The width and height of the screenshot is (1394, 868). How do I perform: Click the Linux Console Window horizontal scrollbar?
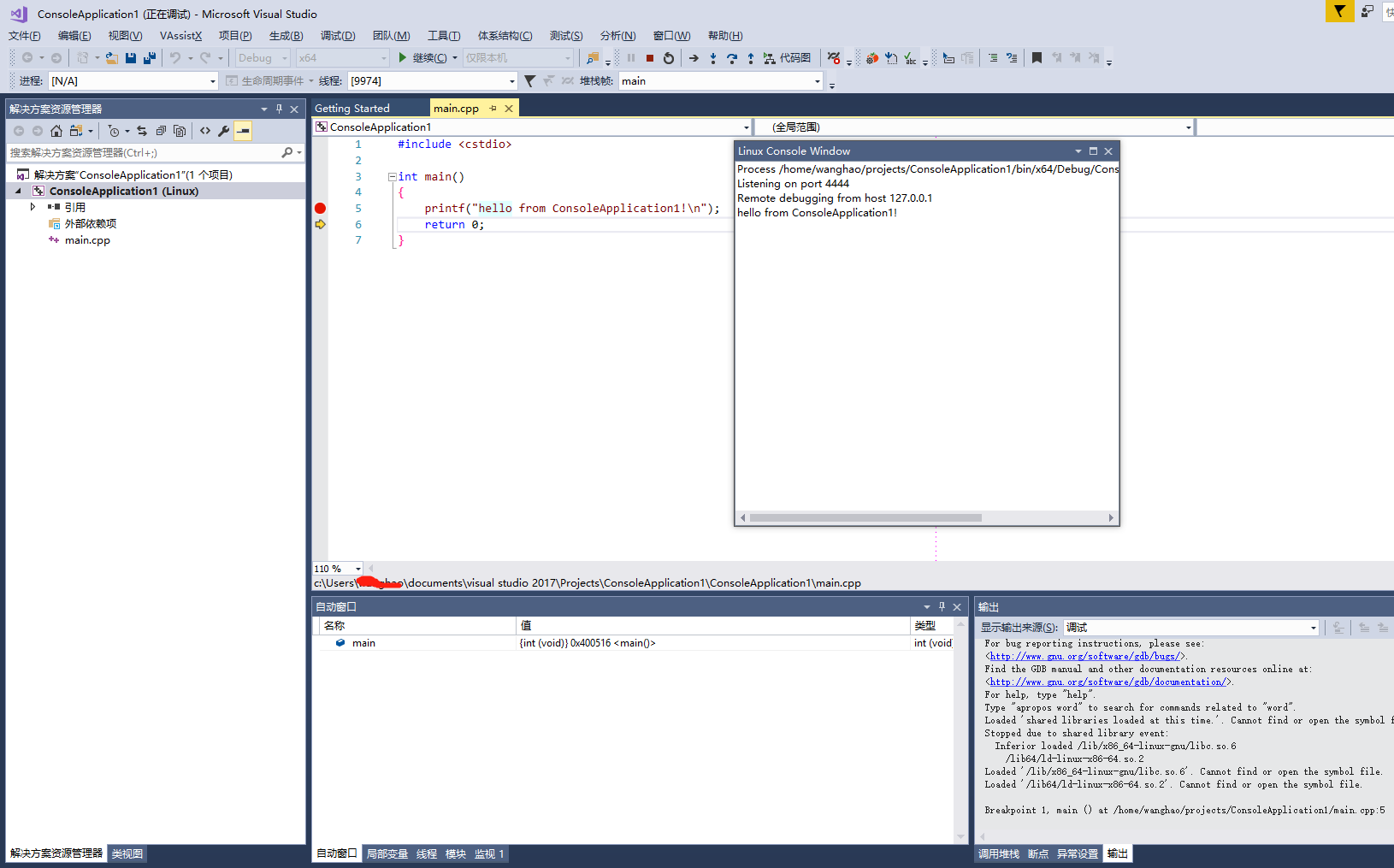[x=865, y=518]
